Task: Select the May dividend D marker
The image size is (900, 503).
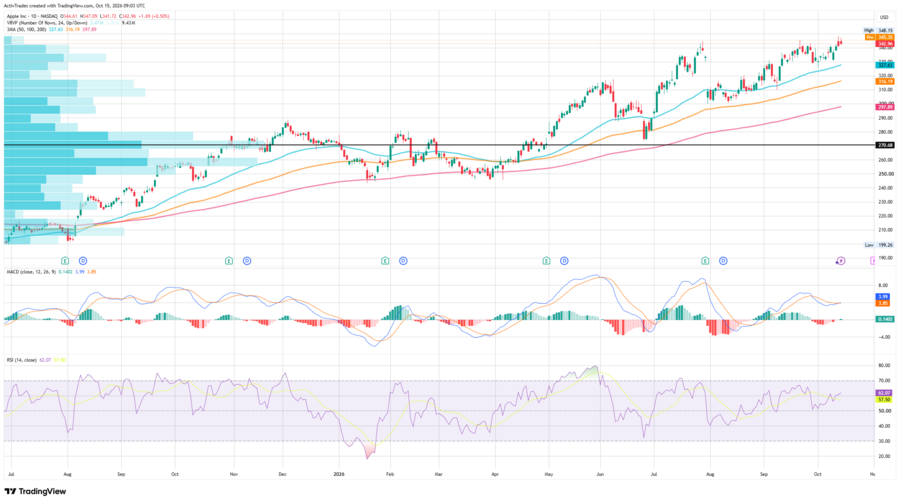Action: [x=564, y=261]
